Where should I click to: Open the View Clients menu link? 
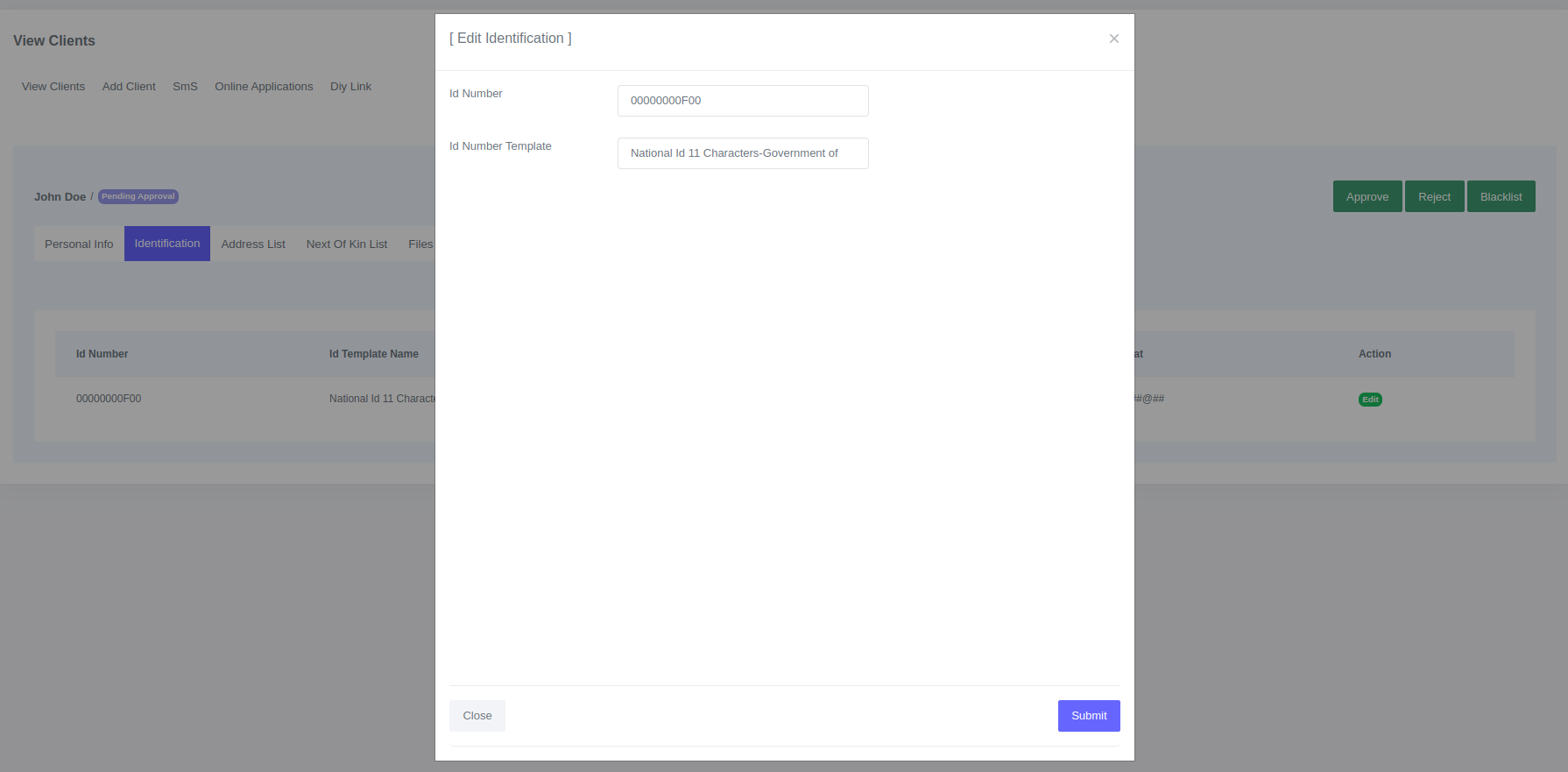pos(53,87)
